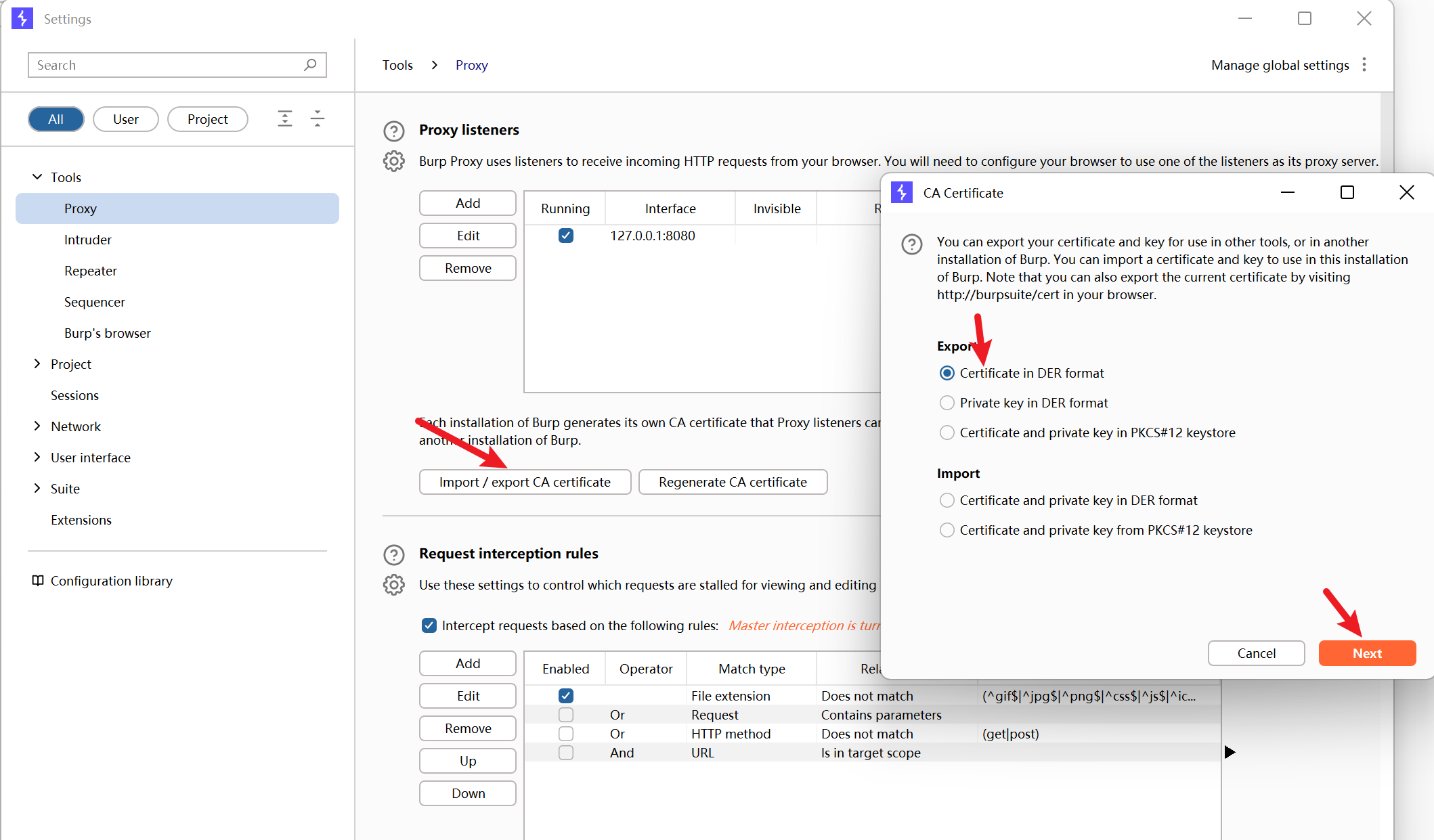The image size is (1434, 840).
Task: Open Sessions settings
Action: coord(74,395)
